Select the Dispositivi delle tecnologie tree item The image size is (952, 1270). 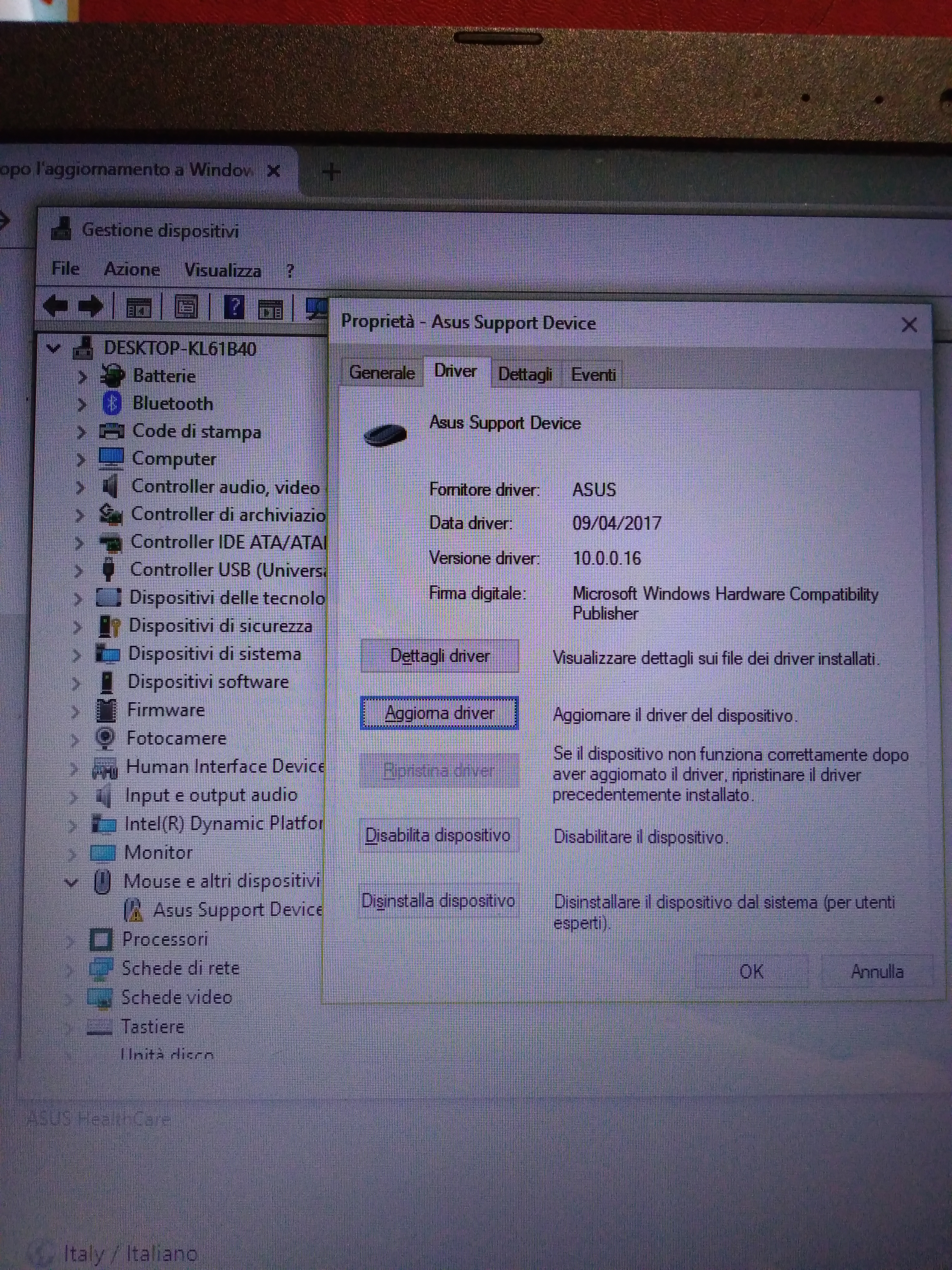(227, 598)
